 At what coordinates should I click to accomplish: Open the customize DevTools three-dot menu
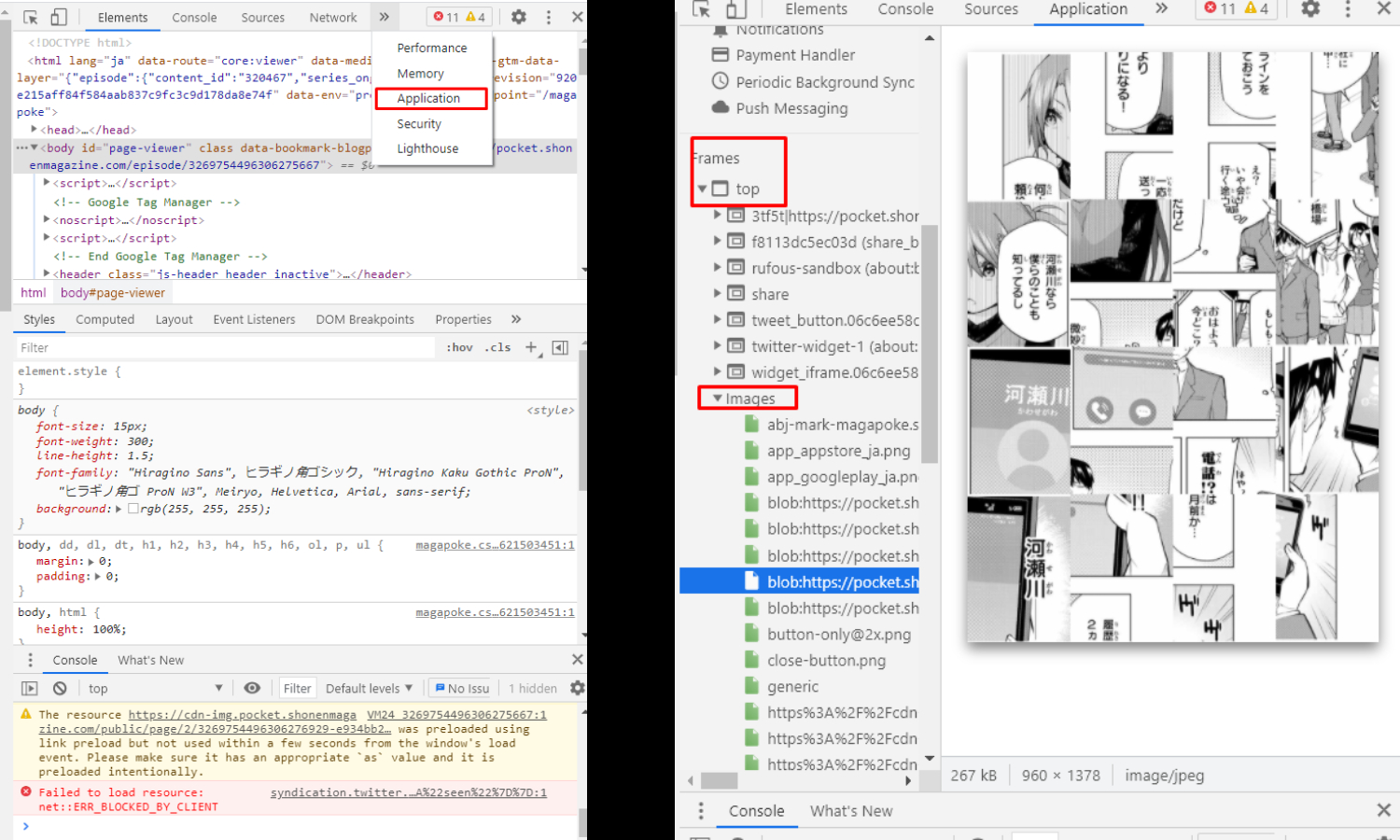pos(551,17)
